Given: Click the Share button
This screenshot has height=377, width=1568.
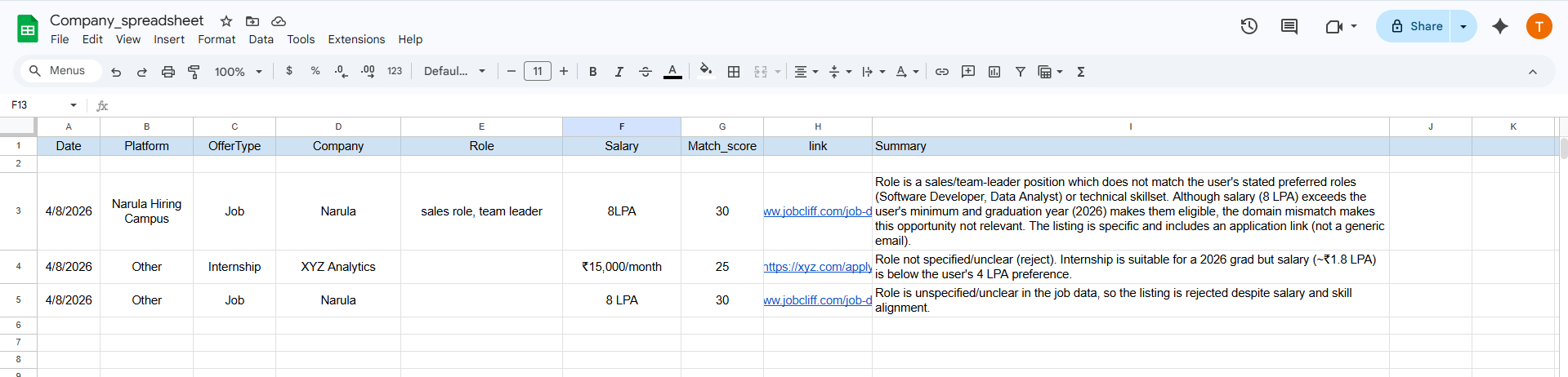Looking at the screenshot, I should pyautogui.click(x=1417, y=26).
